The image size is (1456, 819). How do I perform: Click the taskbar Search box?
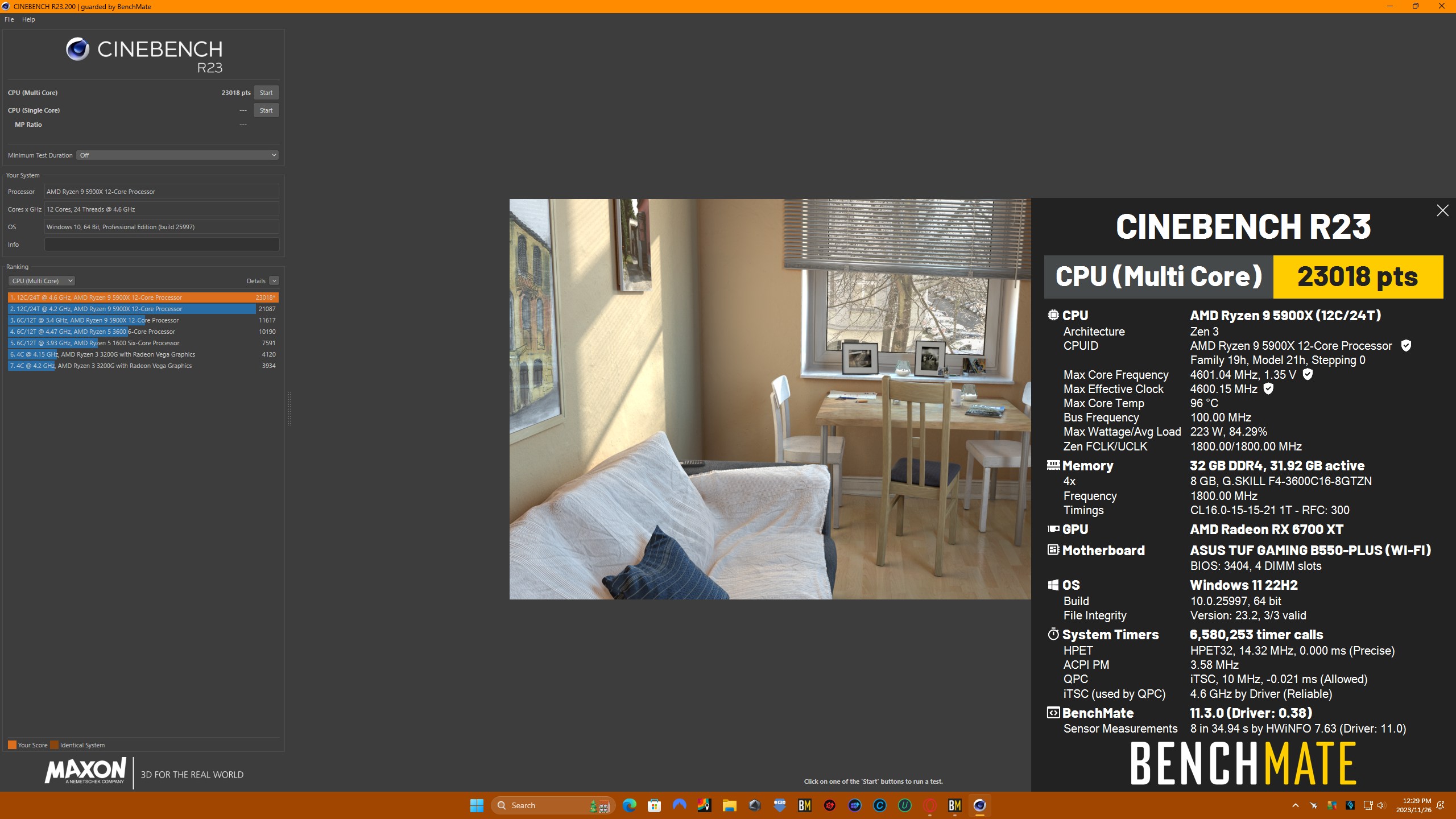click(553, 805)
